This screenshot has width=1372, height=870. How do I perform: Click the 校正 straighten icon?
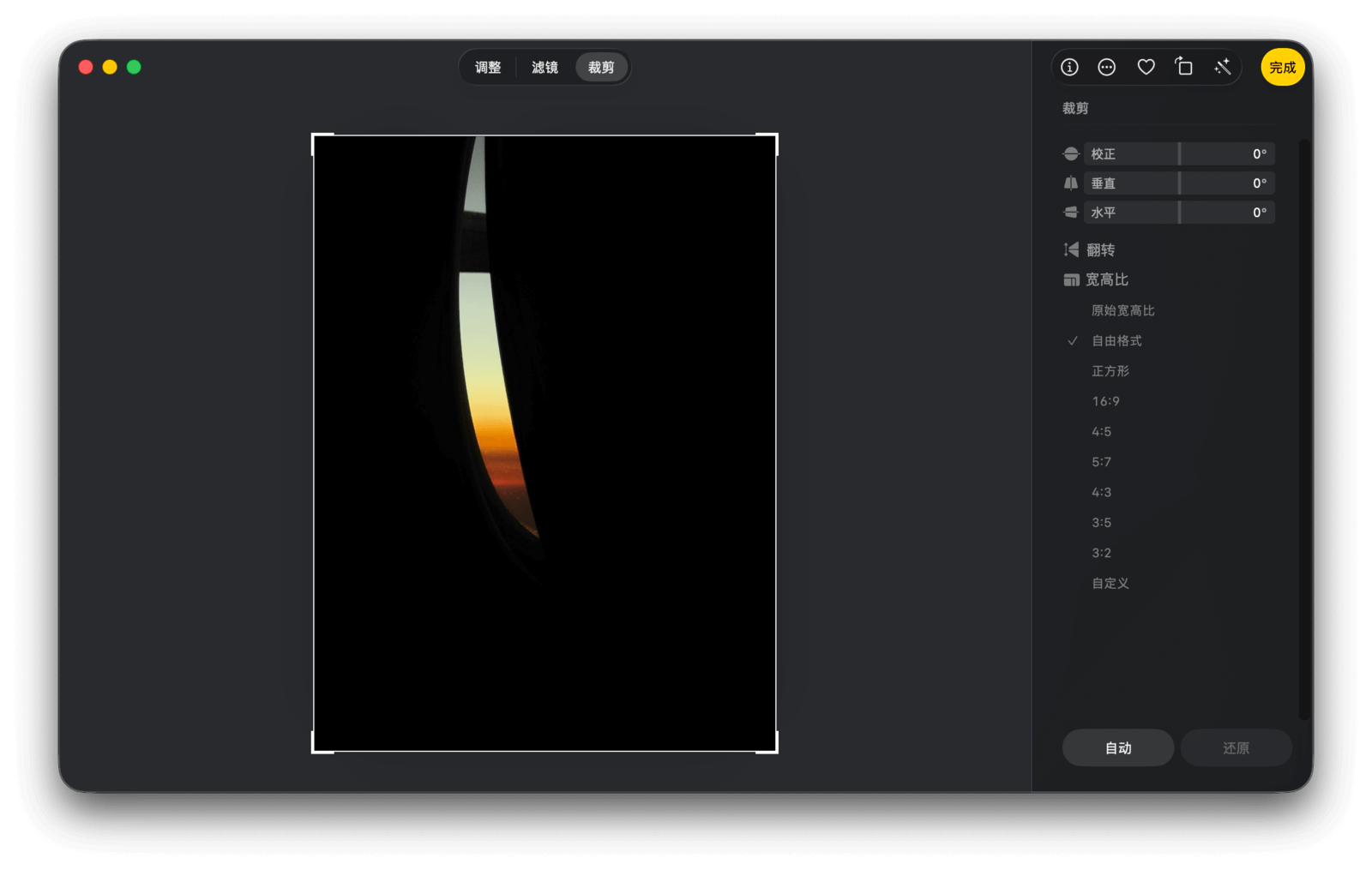click(x=1071, y=153)
